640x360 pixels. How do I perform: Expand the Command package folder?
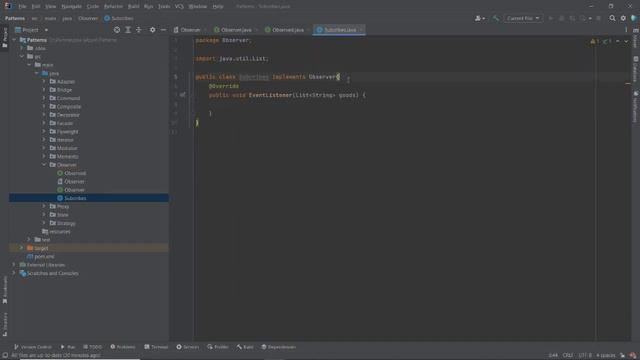44,98
